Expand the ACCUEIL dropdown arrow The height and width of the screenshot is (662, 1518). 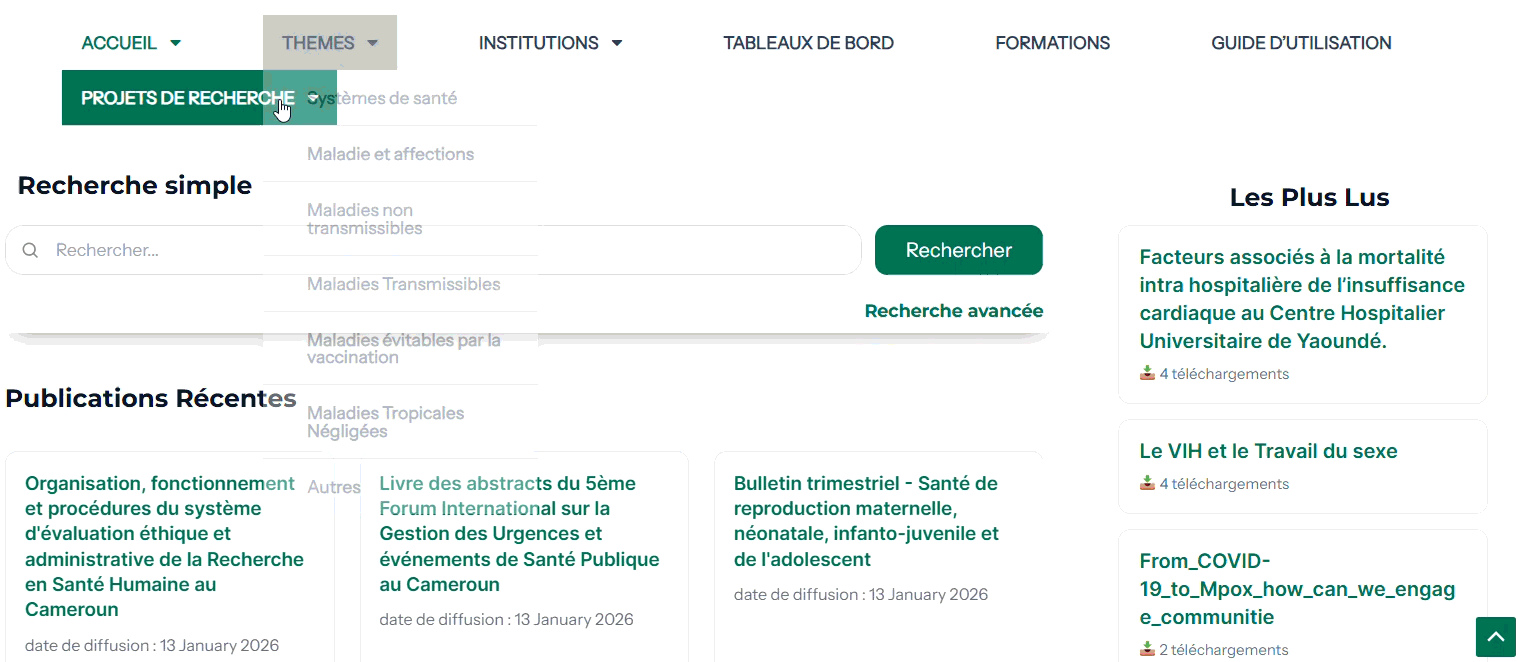coord(176,43)
